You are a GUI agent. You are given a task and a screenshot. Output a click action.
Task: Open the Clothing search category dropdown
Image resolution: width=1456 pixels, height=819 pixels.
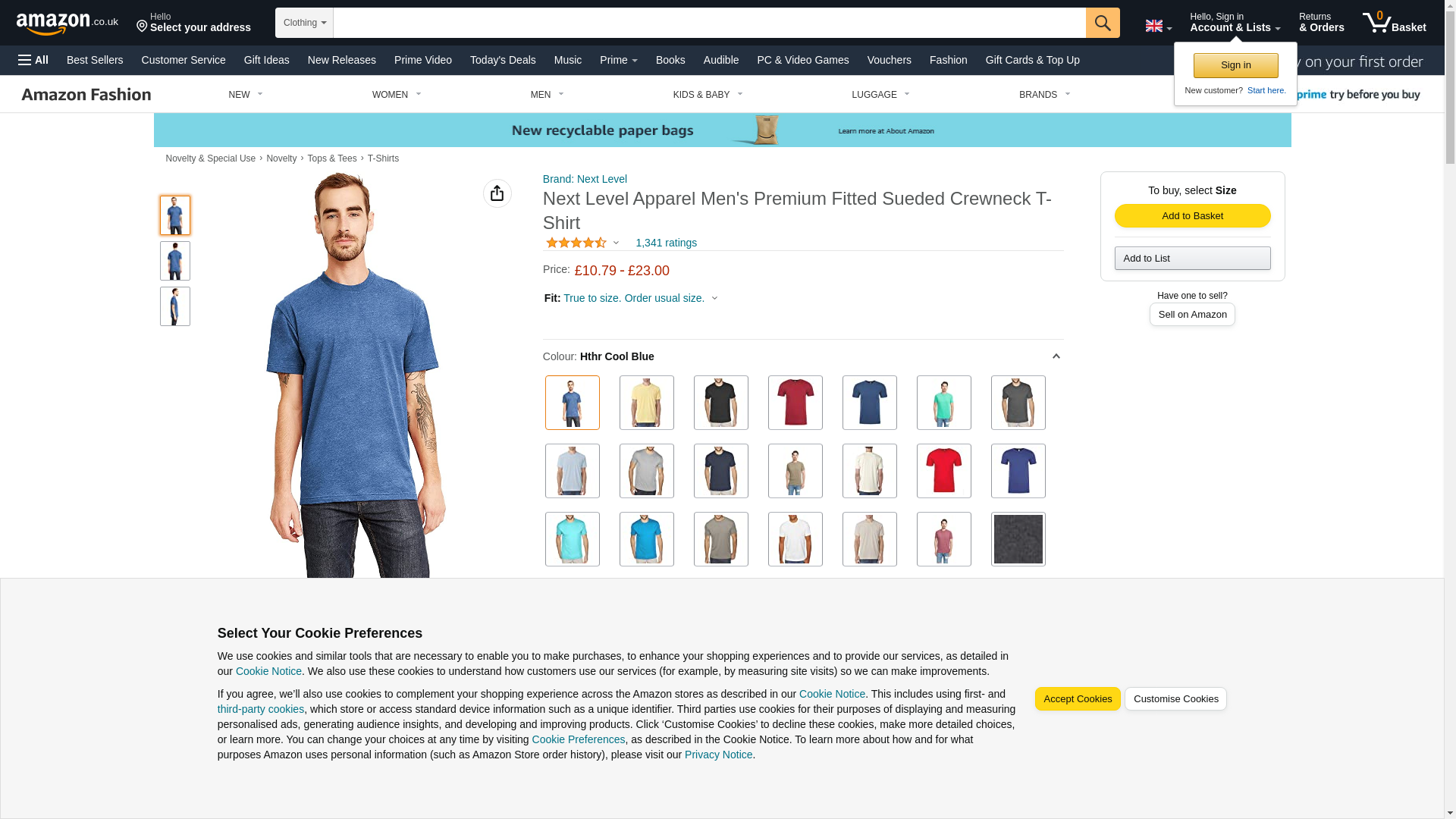[304, 23]
